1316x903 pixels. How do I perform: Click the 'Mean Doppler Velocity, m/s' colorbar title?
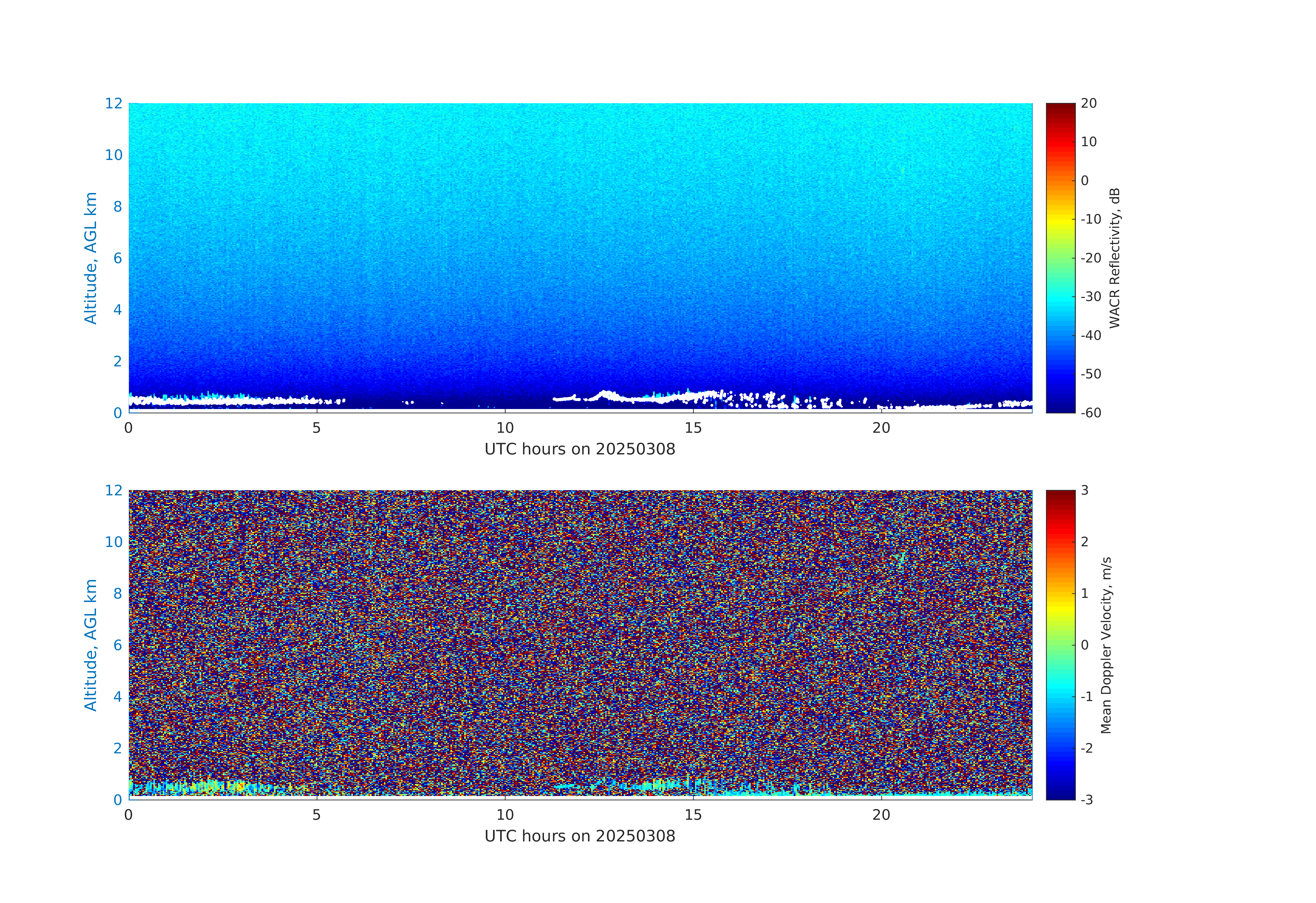pos(1106,645)
